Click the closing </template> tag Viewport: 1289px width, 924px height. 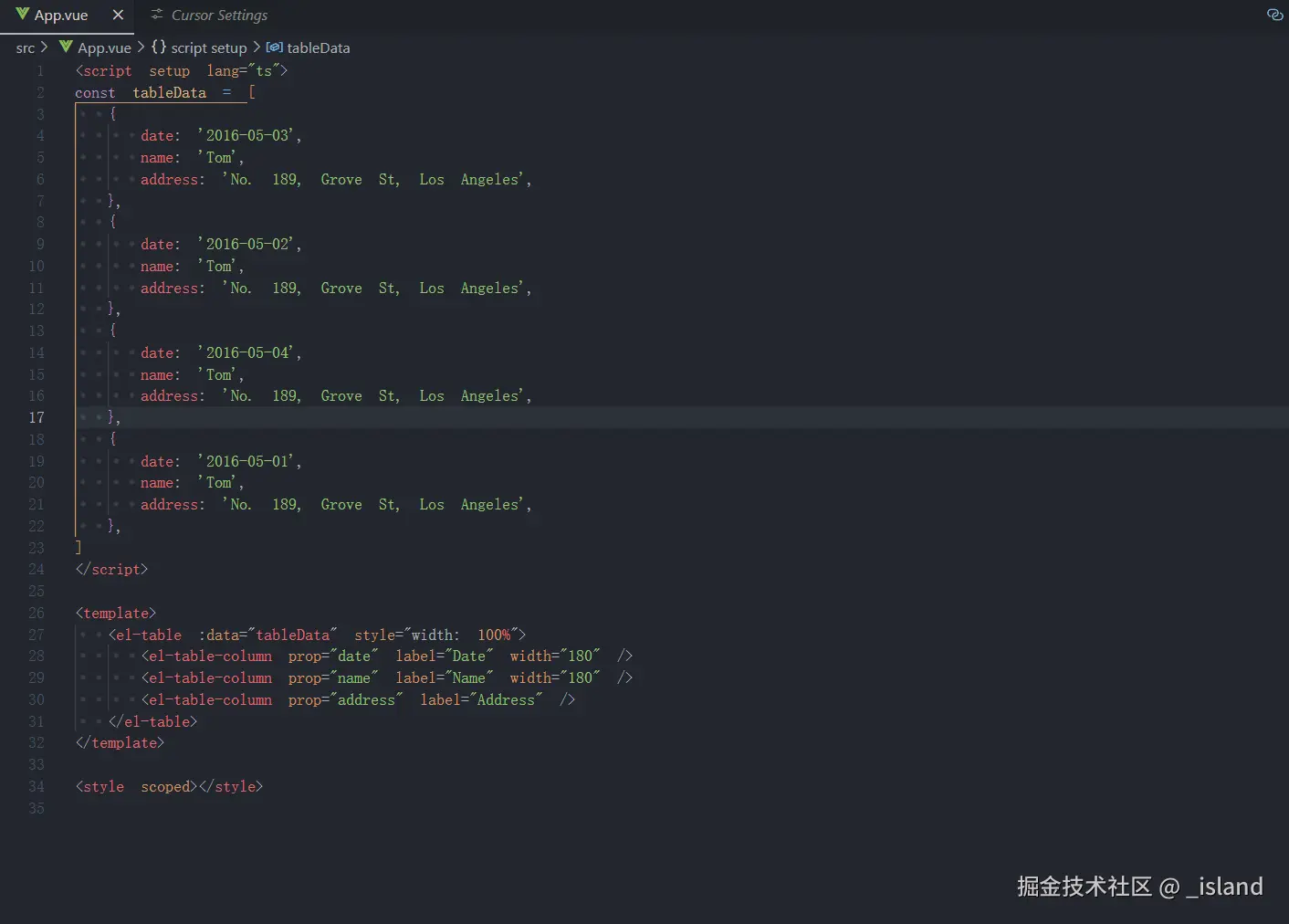(120, 743)
